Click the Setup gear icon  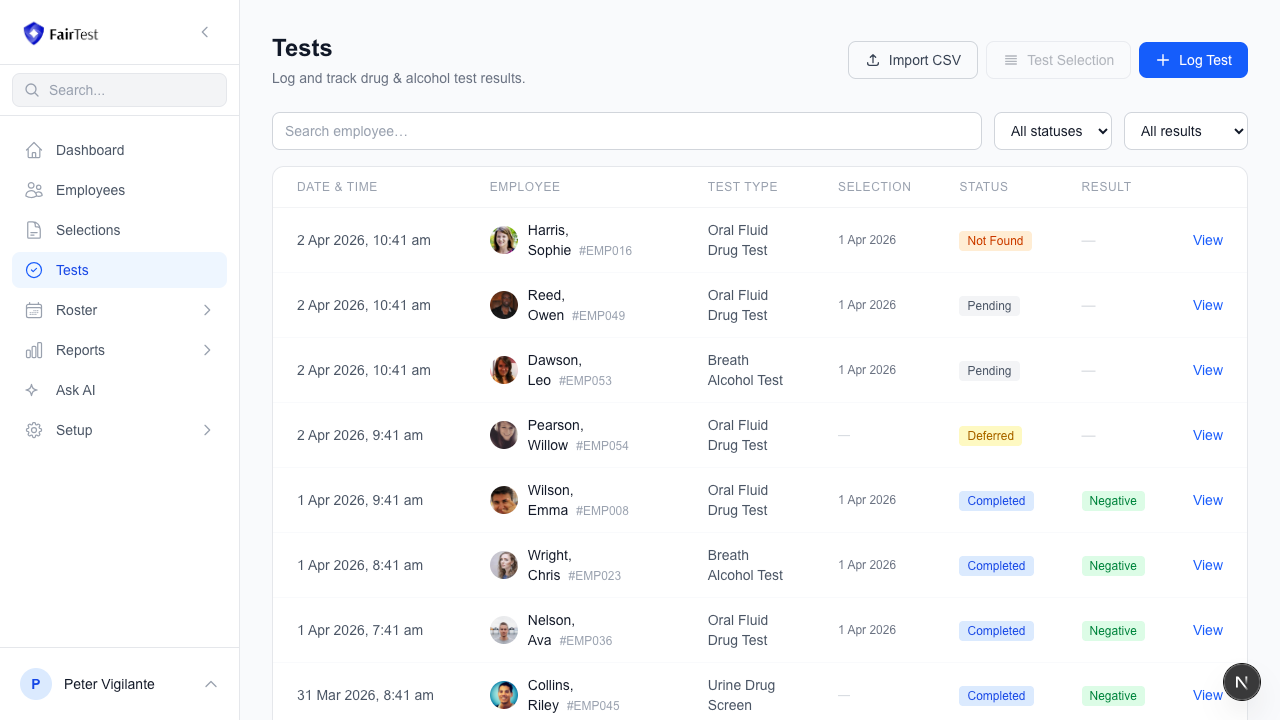pyautogui.click(x=34, y=430)
